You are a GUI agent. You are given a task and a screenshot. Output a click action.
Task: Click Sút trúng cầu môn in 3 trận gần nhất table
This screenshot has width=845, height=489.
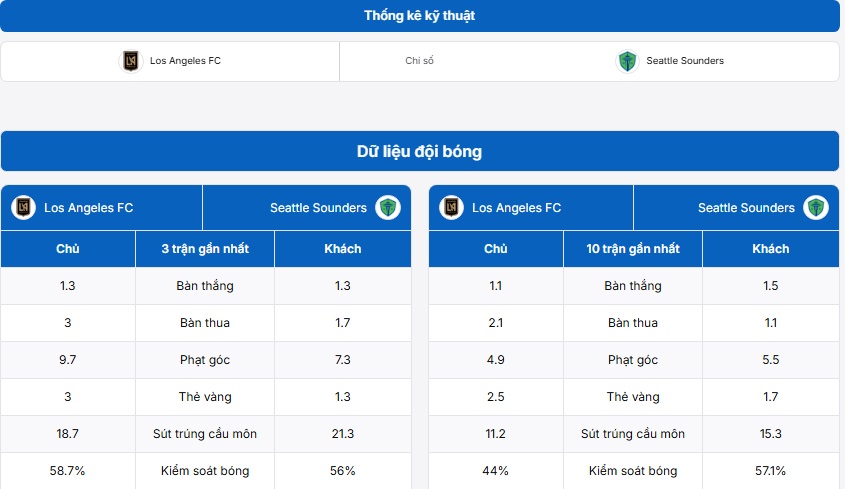(x=205, y=434)
